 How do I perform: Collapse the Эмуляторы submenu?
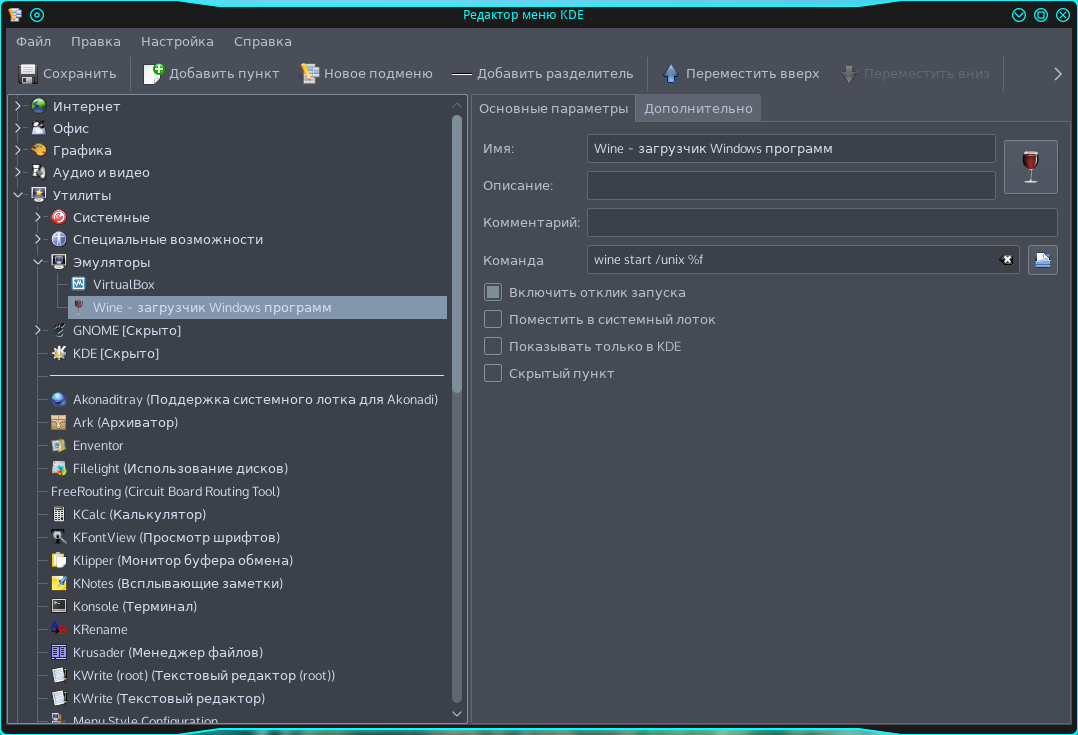tap(38, 262)
